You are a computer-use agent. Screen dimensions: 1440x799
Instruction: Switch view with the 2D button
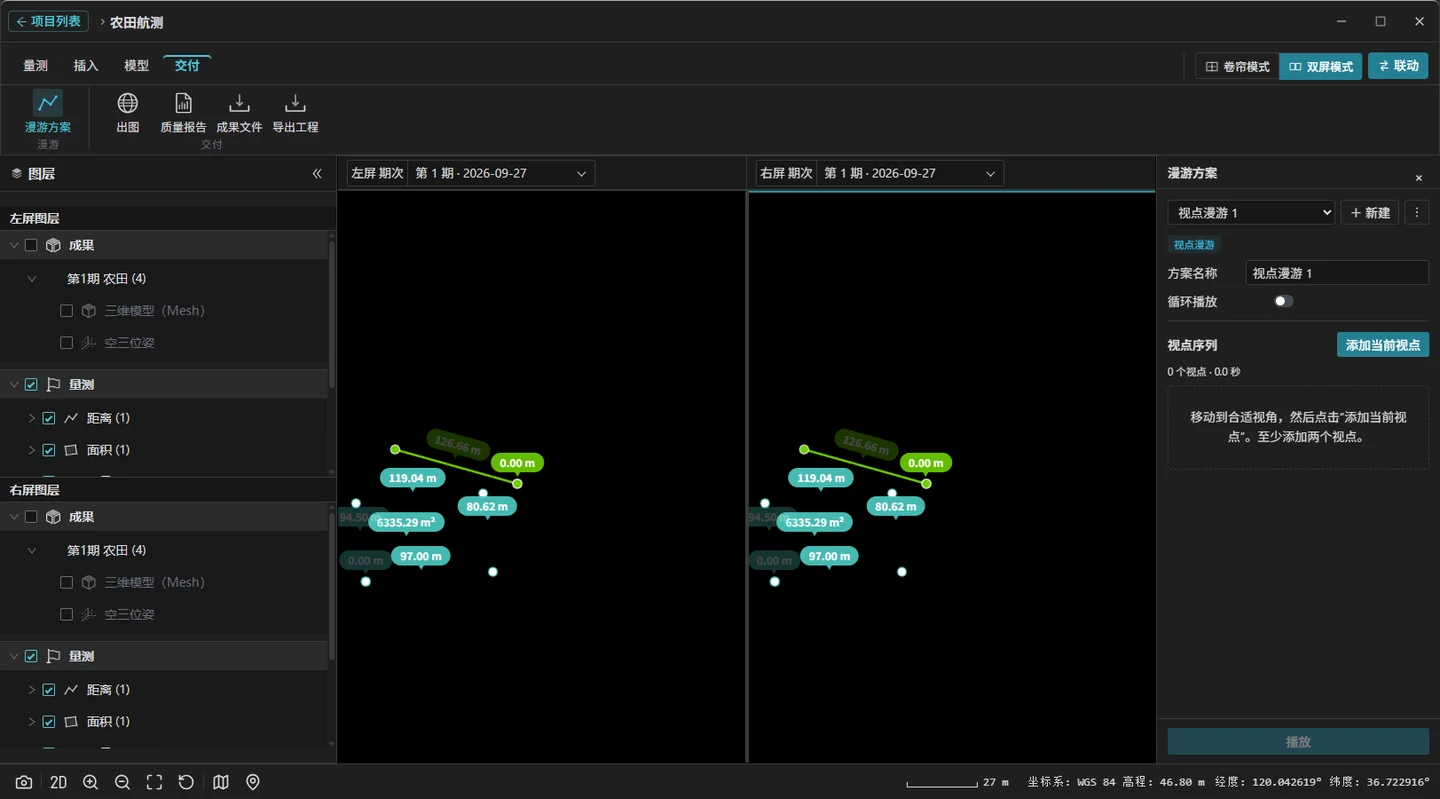pyautogui.click(x=58, y=782)
